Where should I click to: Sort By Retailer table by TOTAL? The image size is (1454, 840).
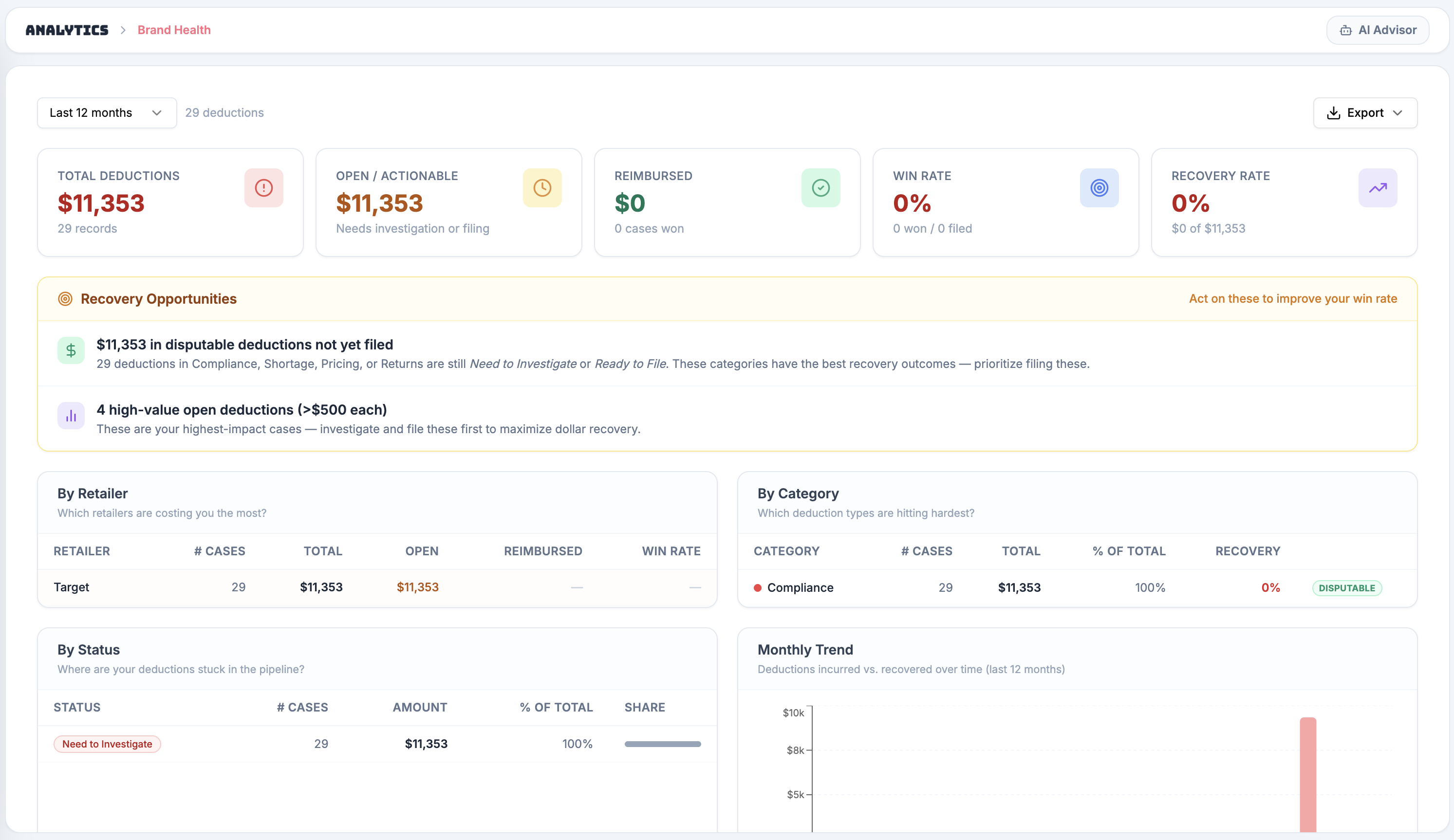coord(323,550)
